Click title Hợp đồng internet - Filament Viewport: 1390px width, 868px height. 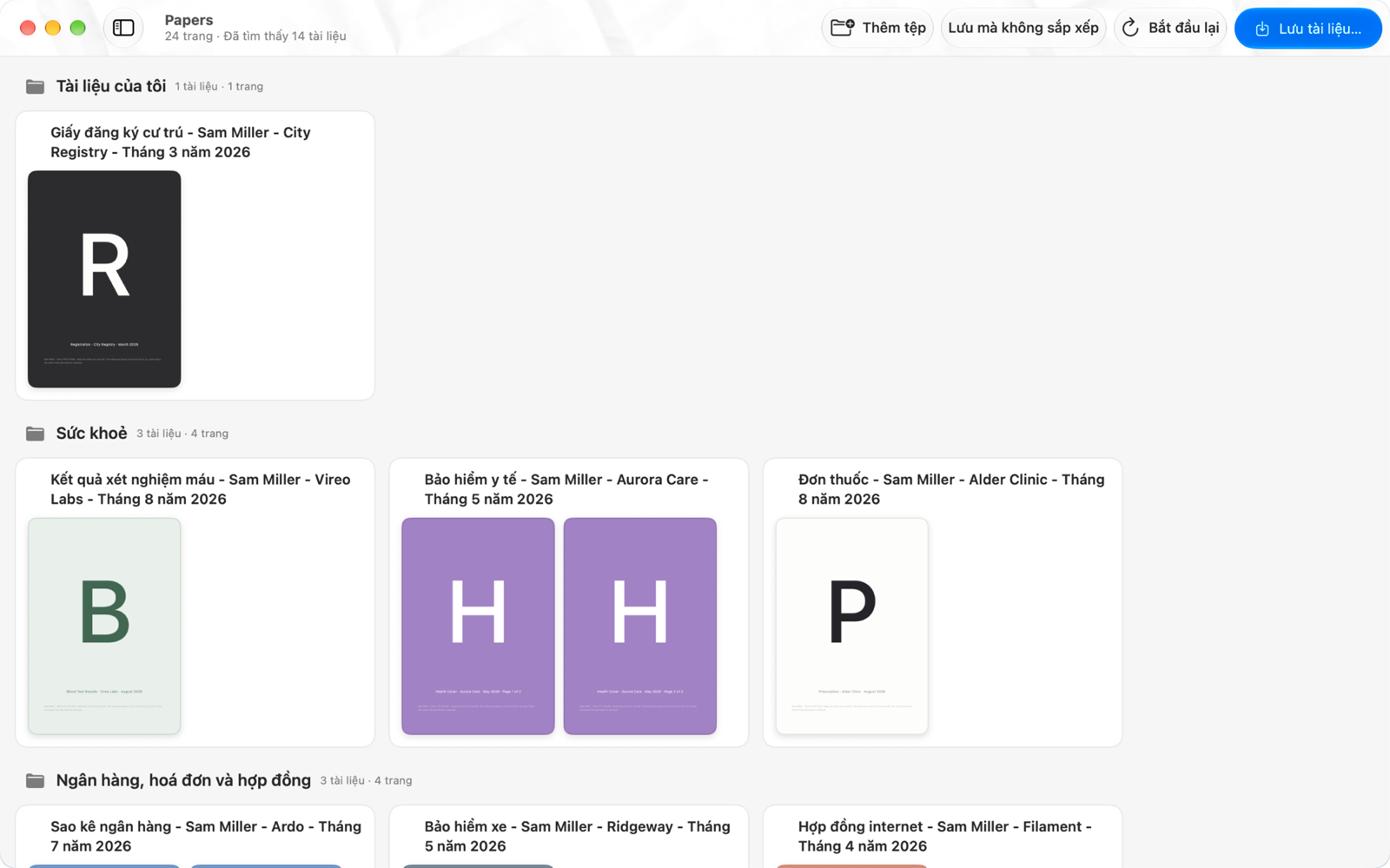(945, 836)
